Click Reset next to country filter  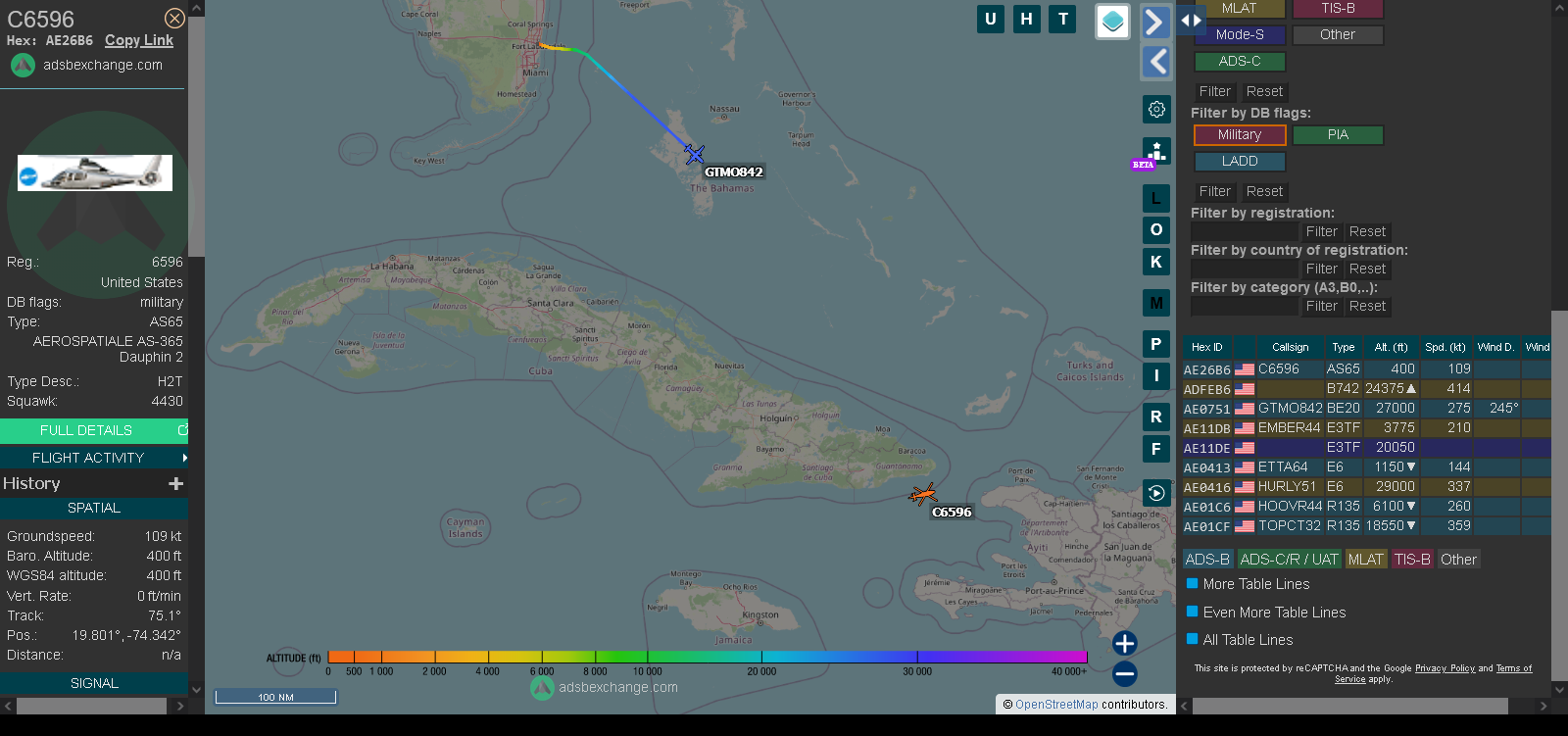(1367, 269)
